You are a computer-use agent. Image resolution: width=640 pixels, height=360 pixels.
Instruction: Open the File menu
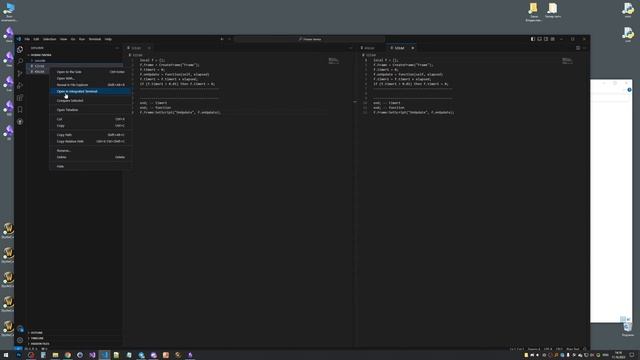(27, 39)
